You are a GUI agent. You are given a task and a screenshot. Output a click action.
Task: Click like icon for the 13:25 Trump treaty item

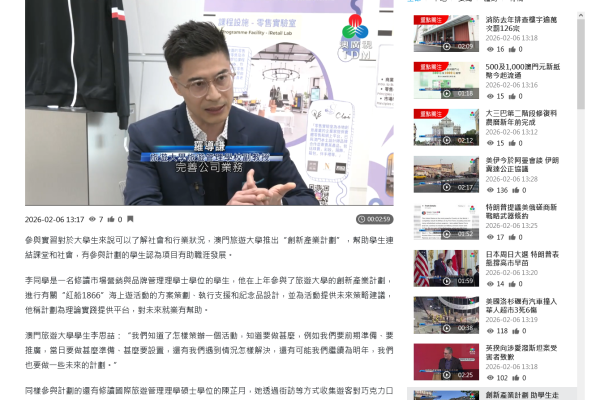click(512, 237)
